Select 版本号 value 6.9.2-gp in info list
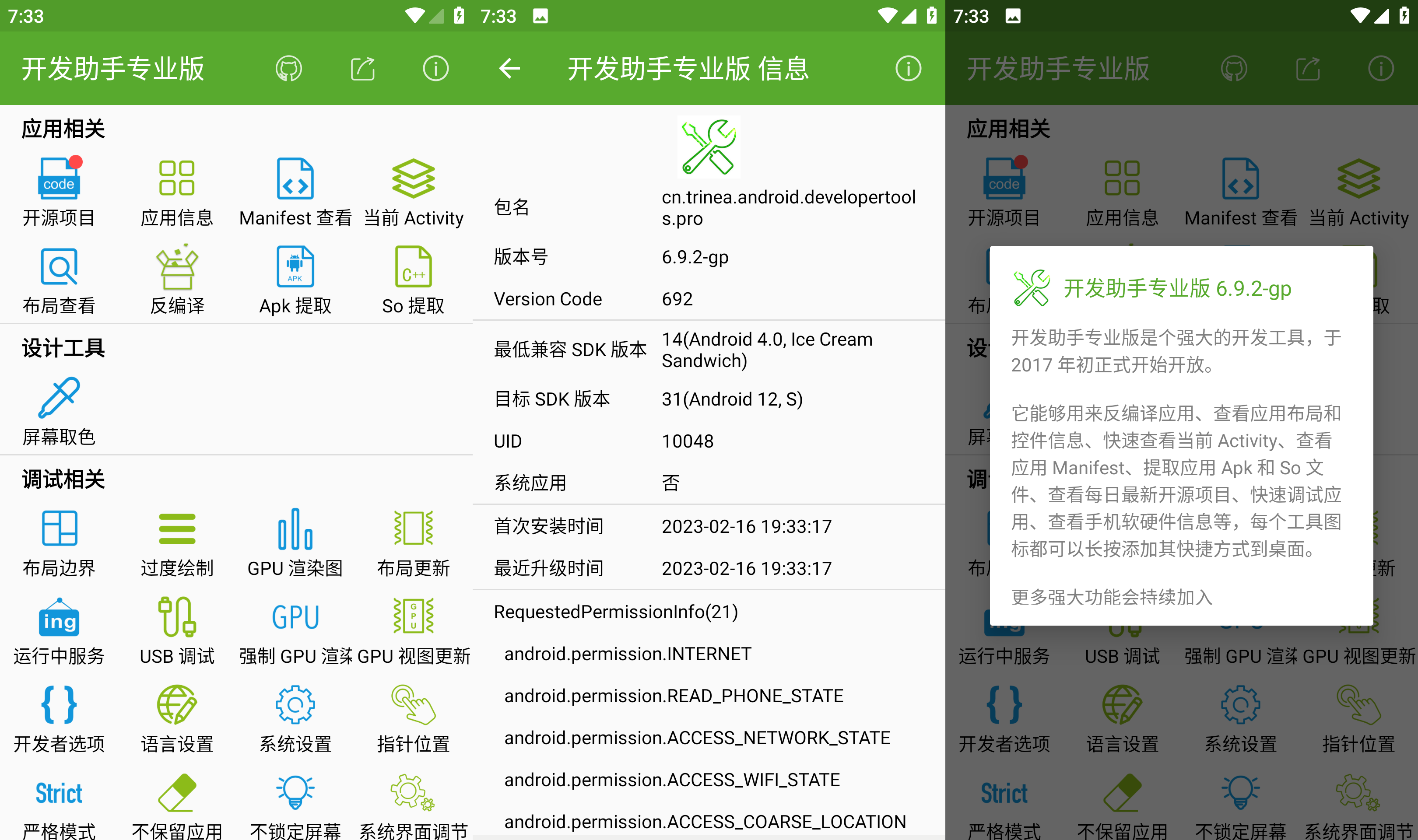The width and height of the screenshot is (1418, 840). point(695,257)
